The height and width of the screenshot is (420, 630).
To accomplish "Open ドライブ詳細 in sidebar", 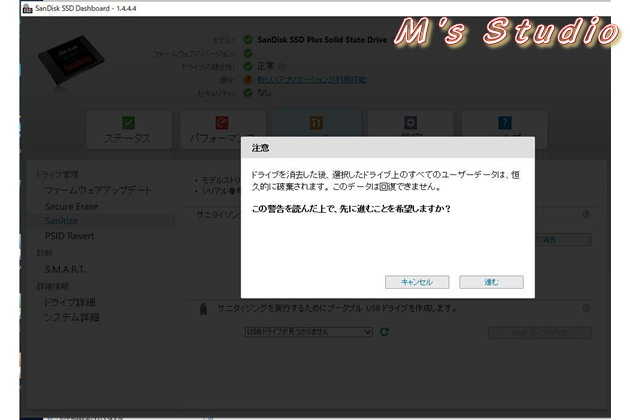I will pos(70,302).
